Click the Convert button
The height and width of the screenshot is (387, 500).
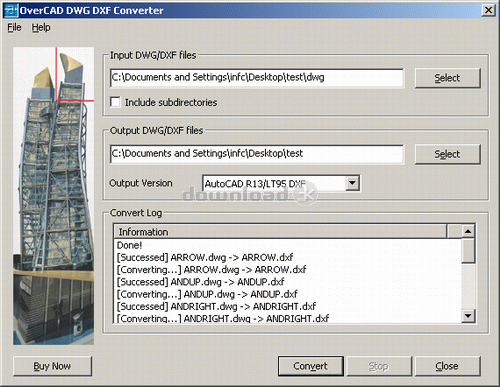point(311,366)
